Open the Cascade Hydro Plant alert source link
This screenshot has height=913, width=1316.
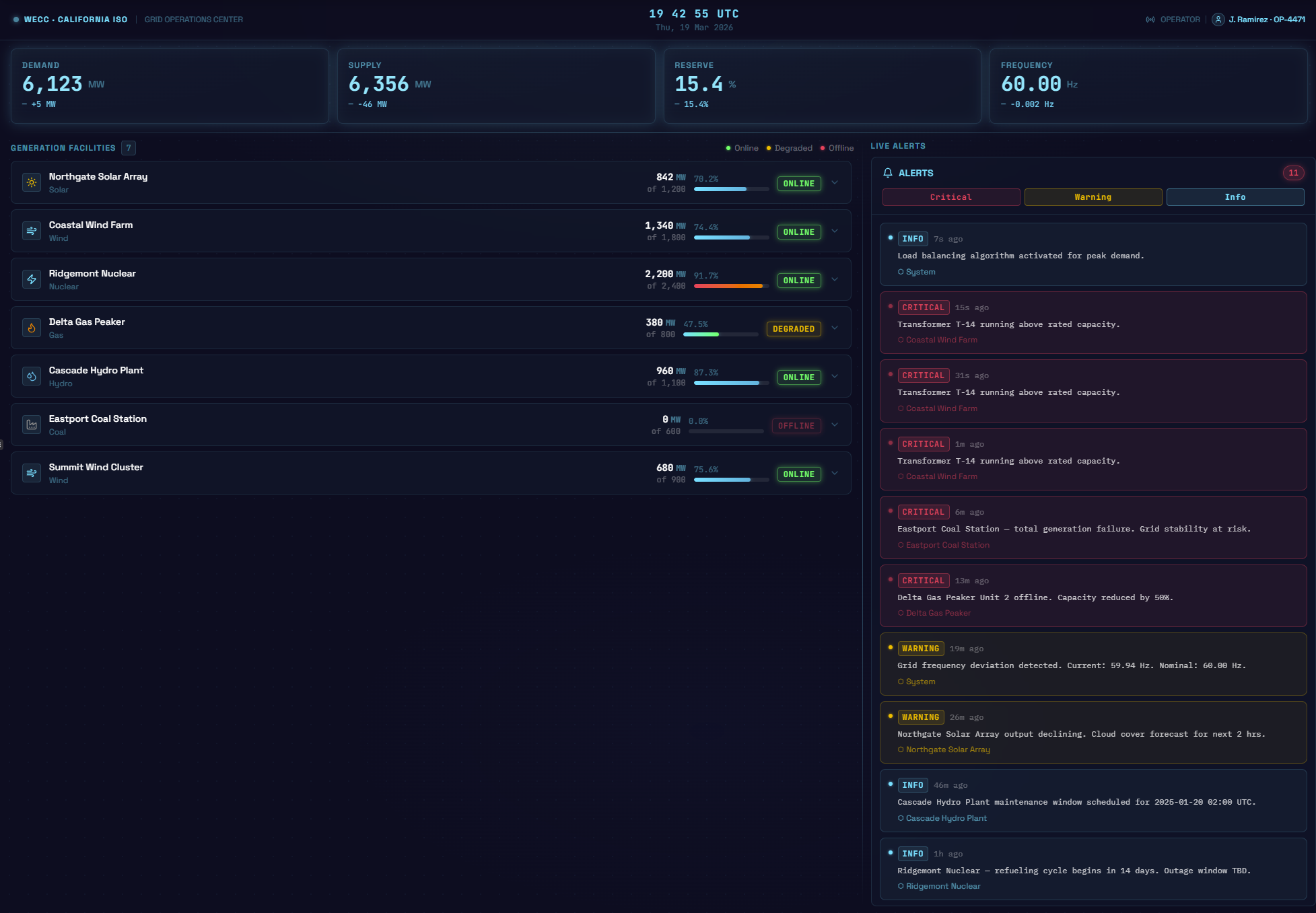click(946, 818)
